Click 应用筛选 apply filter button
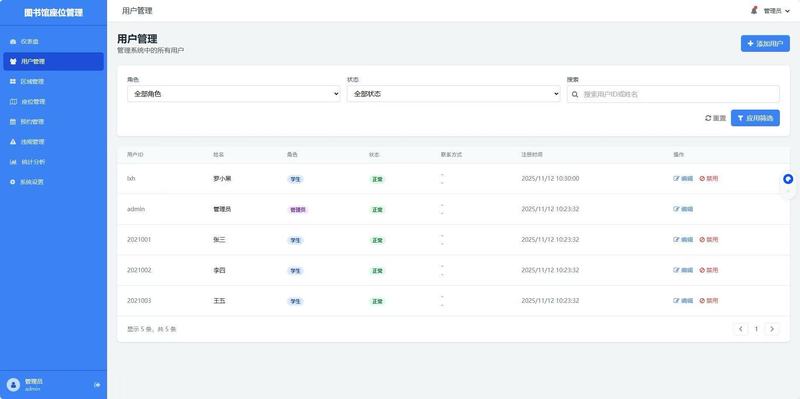Viewport: 800px width, 399px height. click(755, 118)
